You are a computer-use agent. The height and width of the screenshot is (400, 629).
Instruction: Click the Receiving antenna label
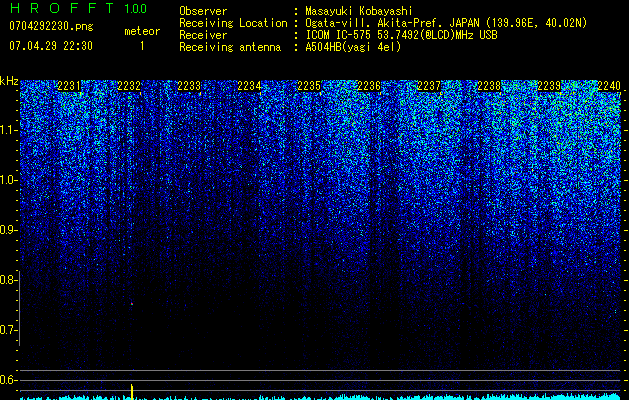[x=230, y=47]
